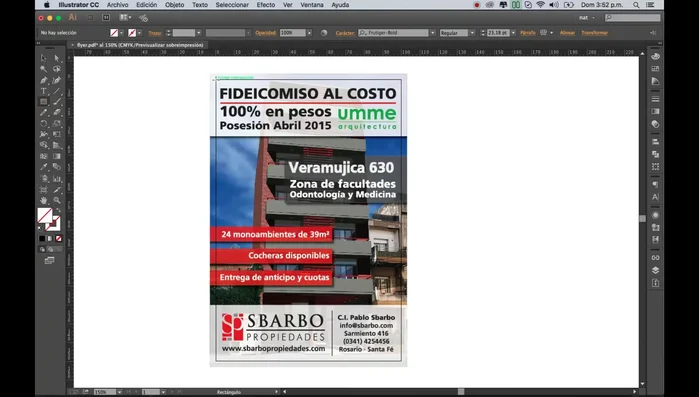
Task: Select the Hand tool
Action: [x=44, y=201]
